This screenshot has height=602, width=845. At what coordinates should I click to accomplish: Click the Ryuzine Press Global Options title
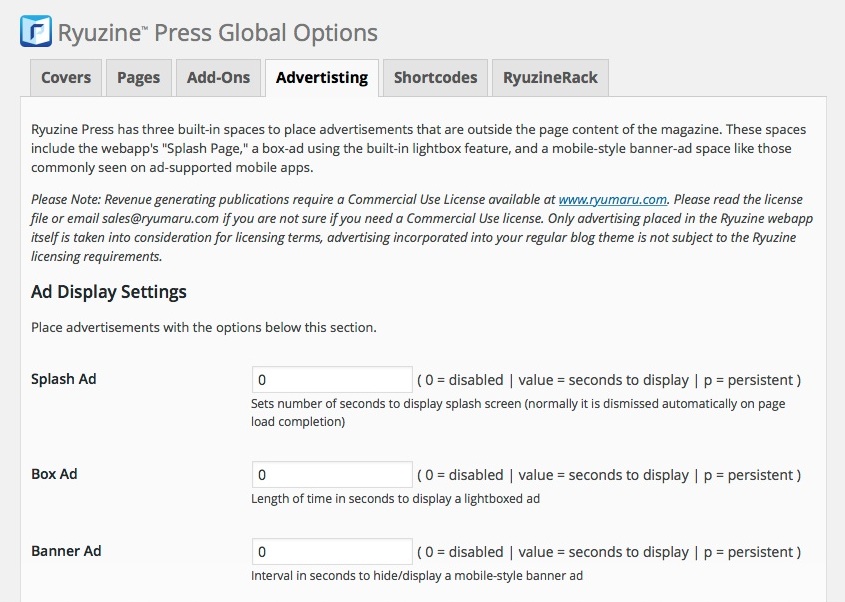[218, 33]
